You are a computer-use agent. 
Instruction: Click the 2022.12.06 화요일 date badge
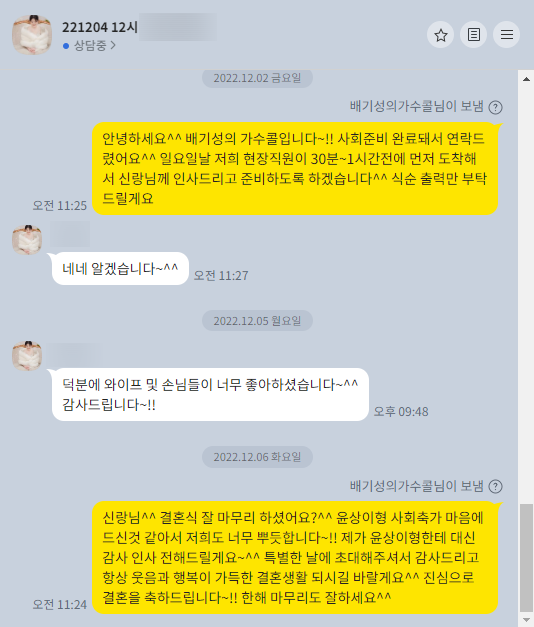(x=257, y=457)
